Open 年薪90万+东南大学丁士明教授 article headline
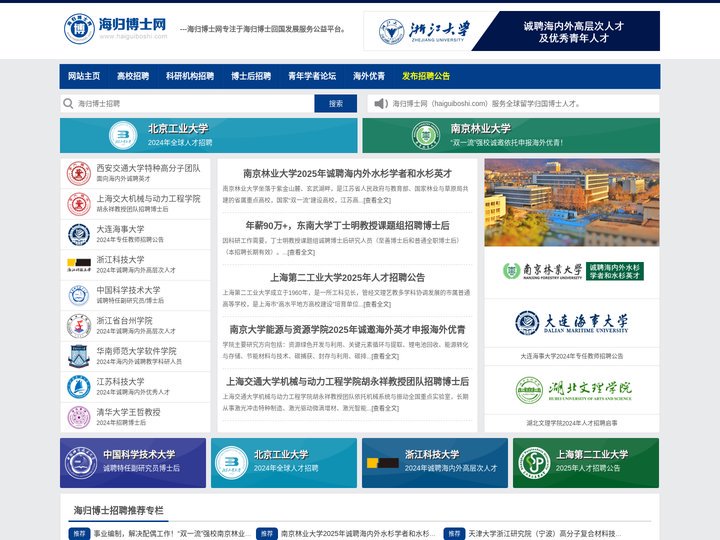Screen dimensions: 720x540 (348, 225)
